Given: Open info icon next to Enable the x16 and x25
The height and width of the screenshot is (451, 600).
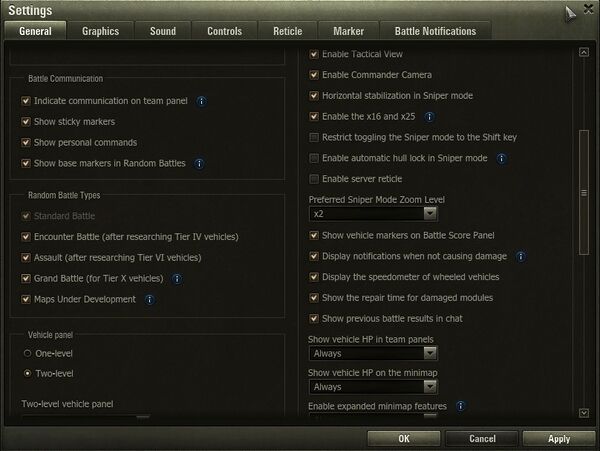Looking at the screenshot, I should 429,117.
